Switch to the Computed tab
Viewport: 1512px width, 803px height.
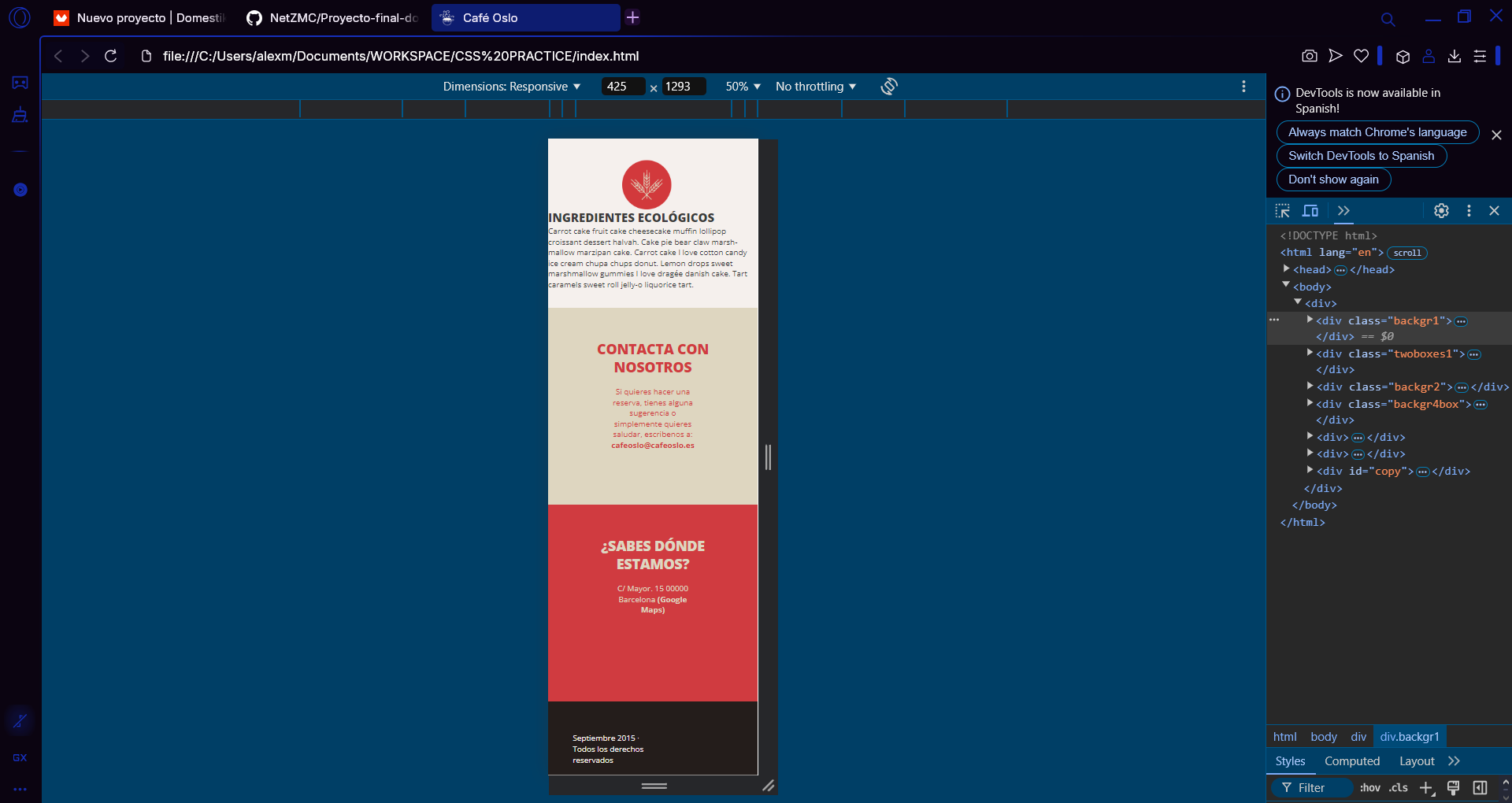click(1351, 761)
